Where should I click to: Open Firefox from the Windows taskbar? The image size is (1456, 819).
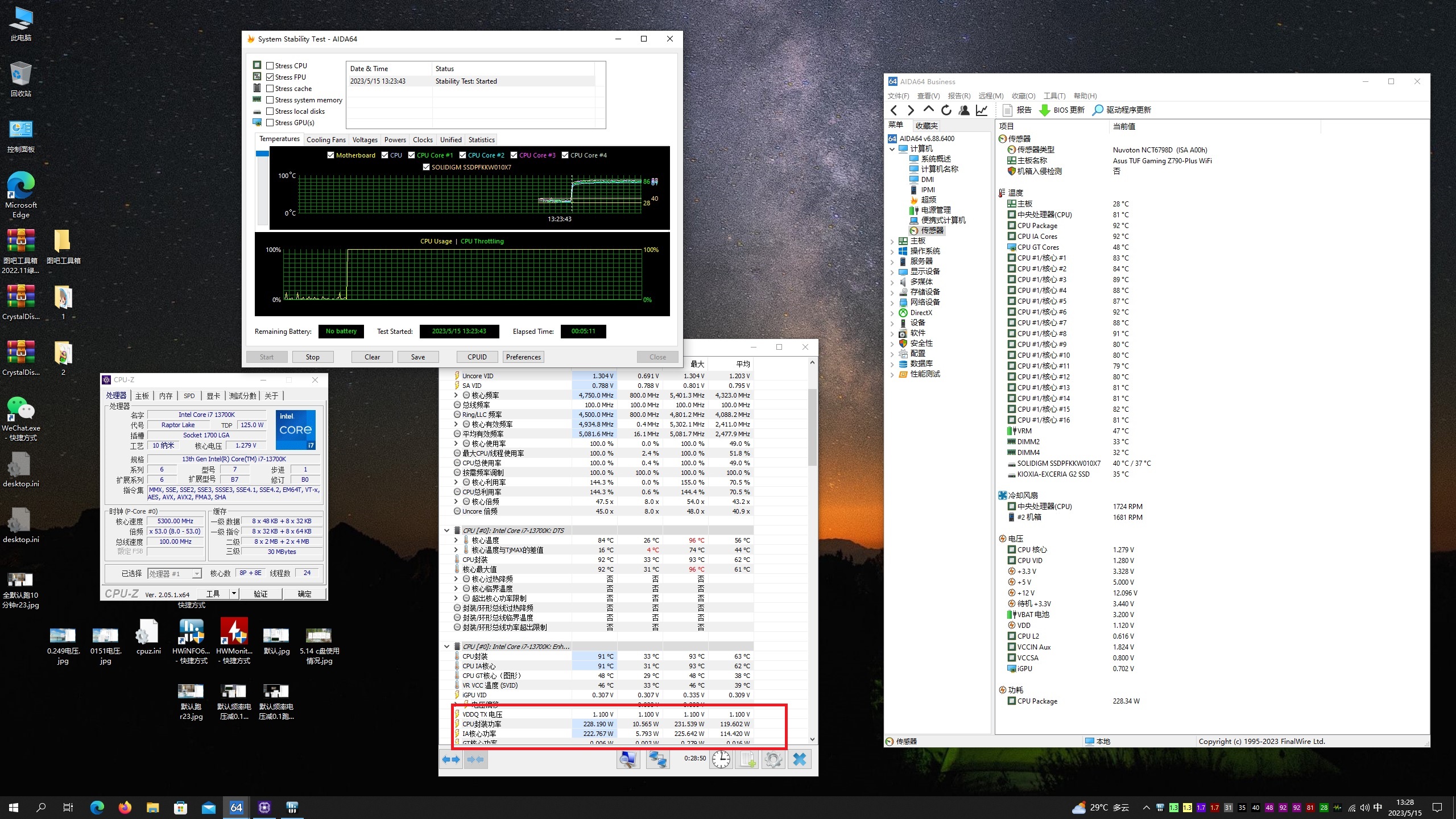pos(125,808)
